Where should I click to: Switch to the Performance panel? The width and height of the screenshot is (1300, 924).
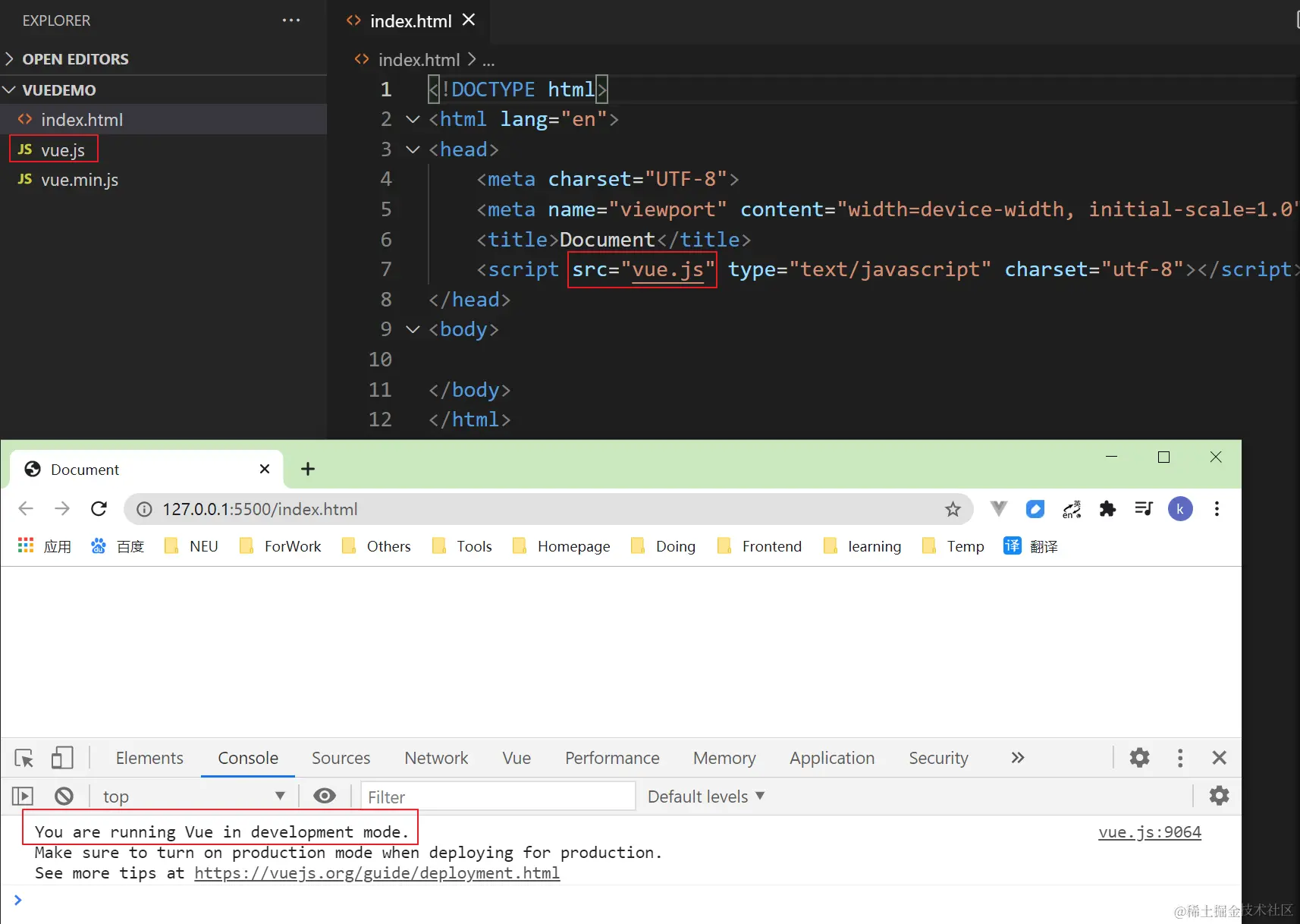click(612, 758)
